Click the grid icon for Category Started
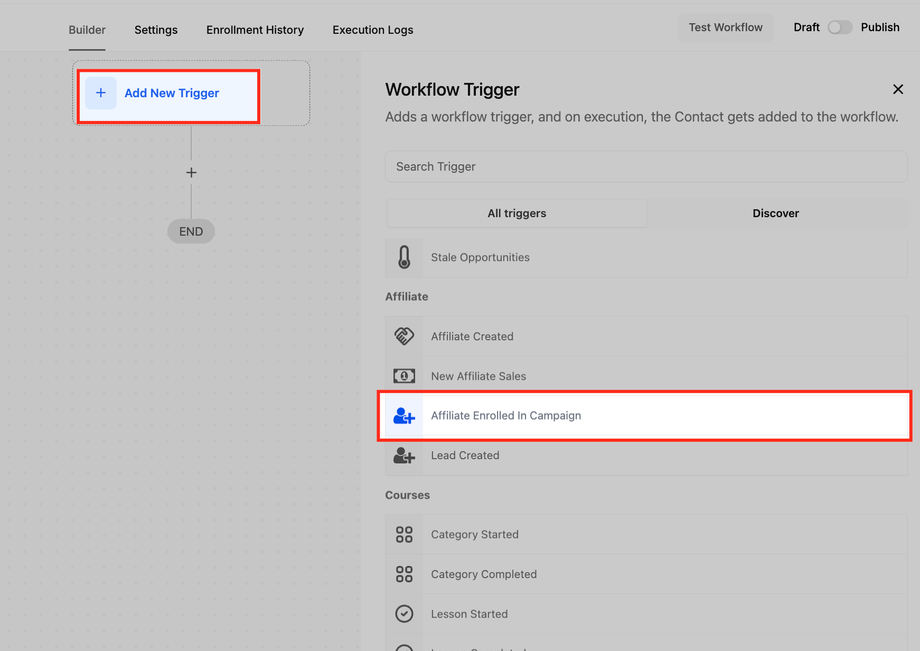920x651 pixels. tap(404, 535)
